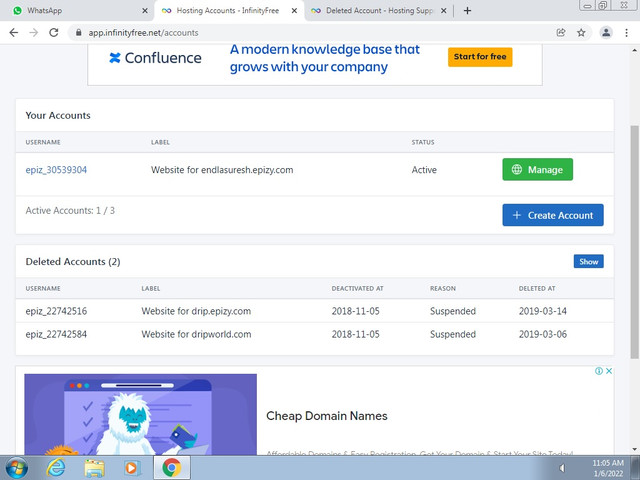640x480 pixels.
Task: Click Show in Deleted Accounts panel
Action: click(589, 262)
